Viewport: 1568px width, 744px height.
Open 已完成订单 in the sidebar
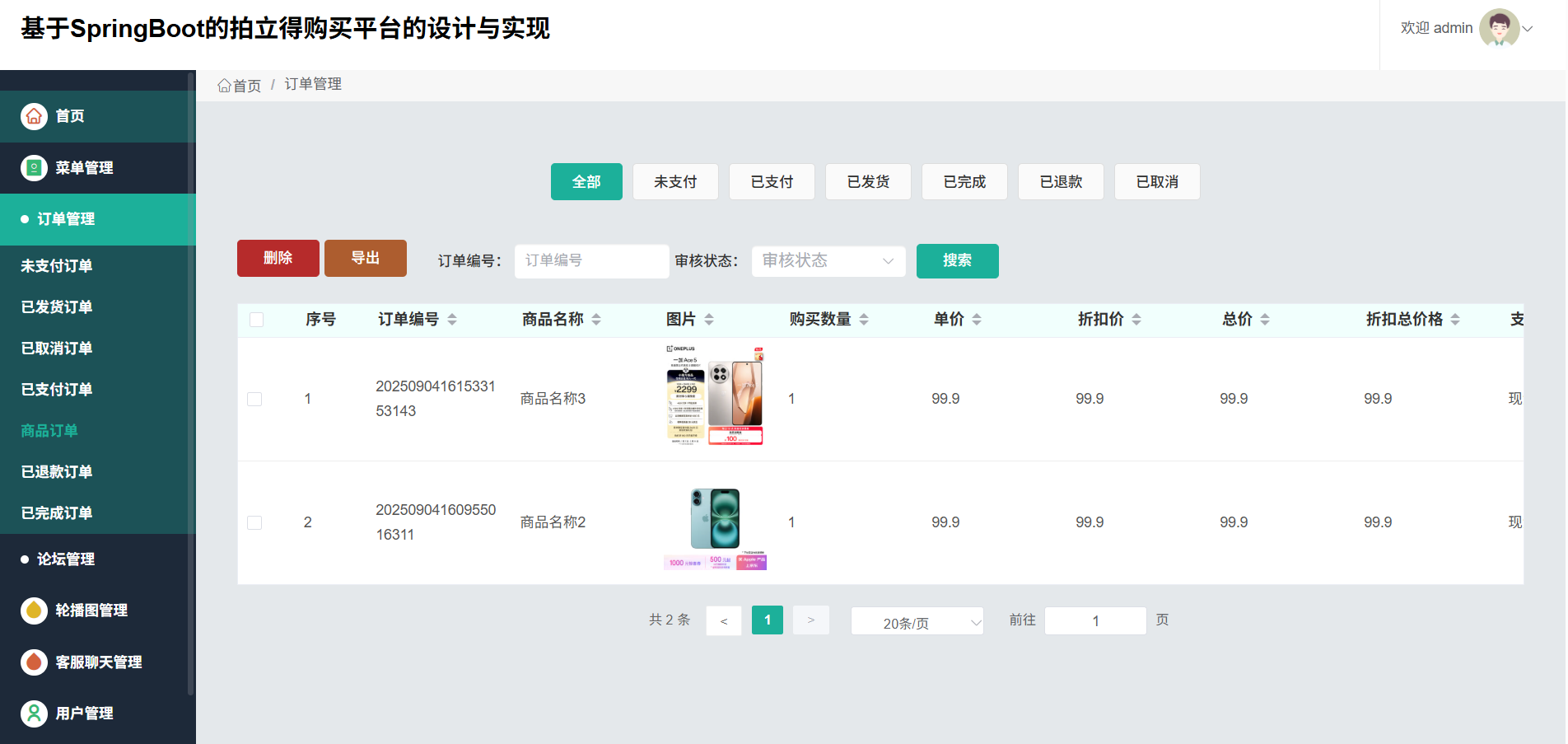coord(98,513)
